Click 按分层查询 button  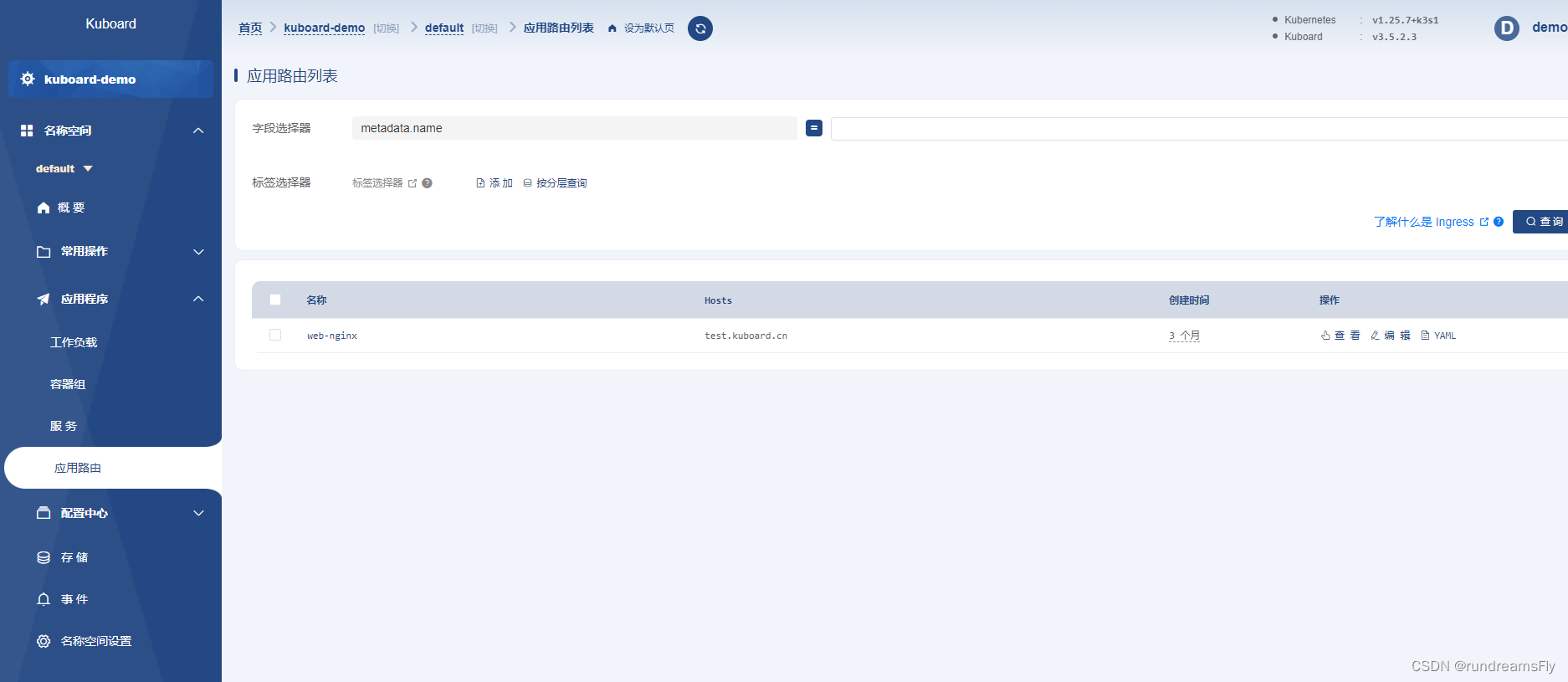[555, 183]
